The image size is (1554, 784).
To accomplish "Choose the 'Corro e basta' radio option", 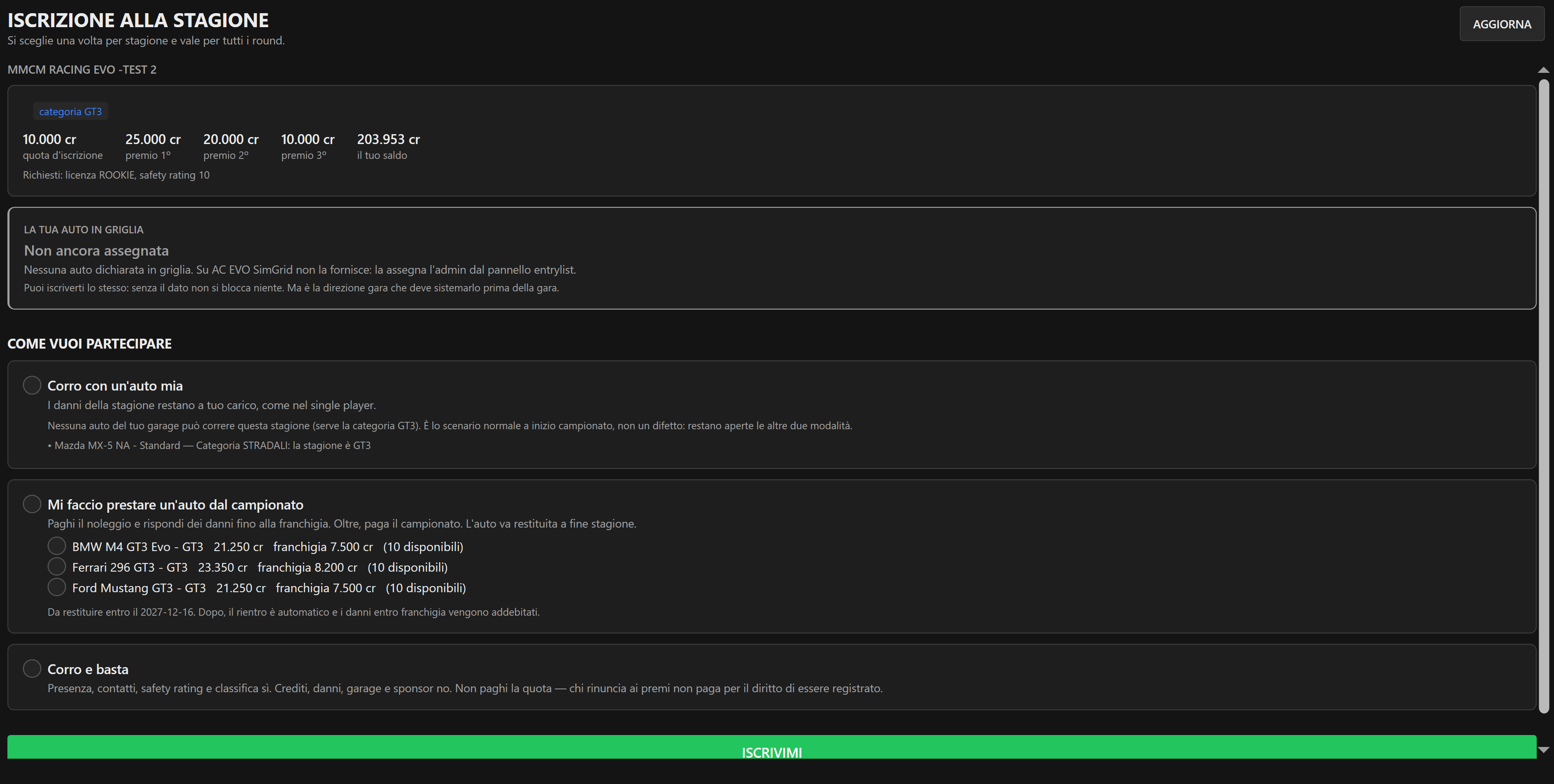I will pos(32,668).
